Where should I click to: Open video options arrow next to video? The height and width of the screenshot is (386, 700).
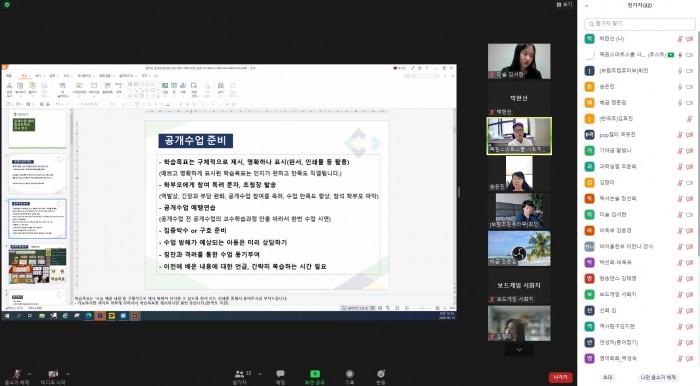[67, 374]
